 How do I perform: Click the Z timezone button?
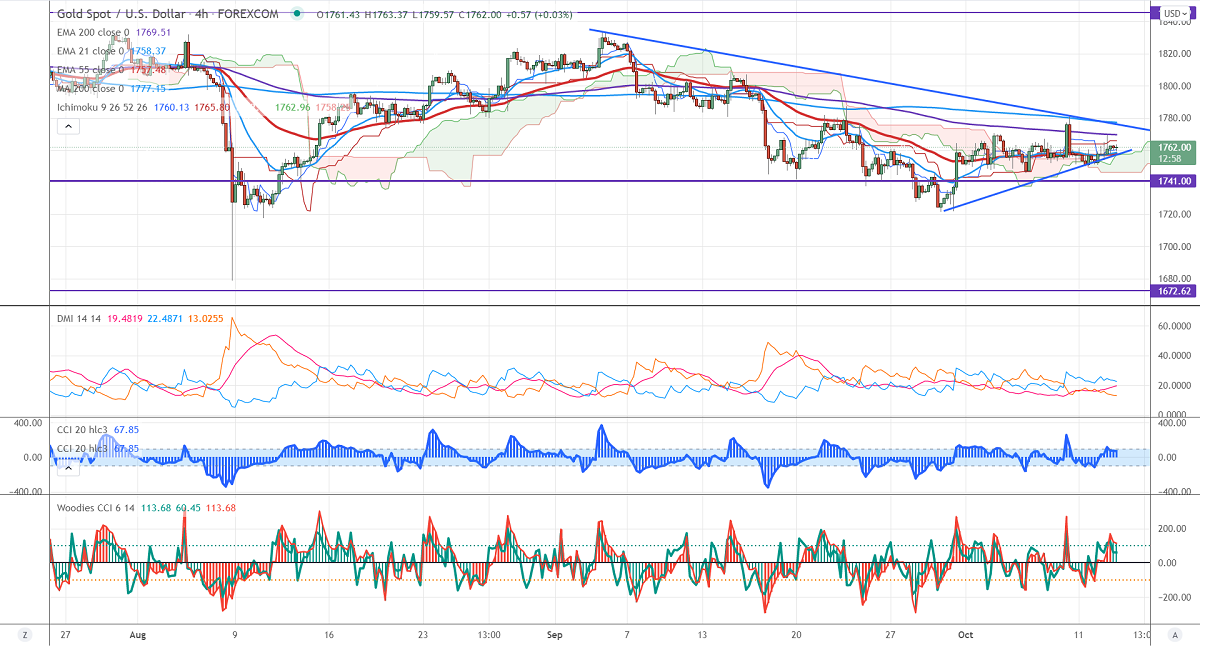coord(23,635)
